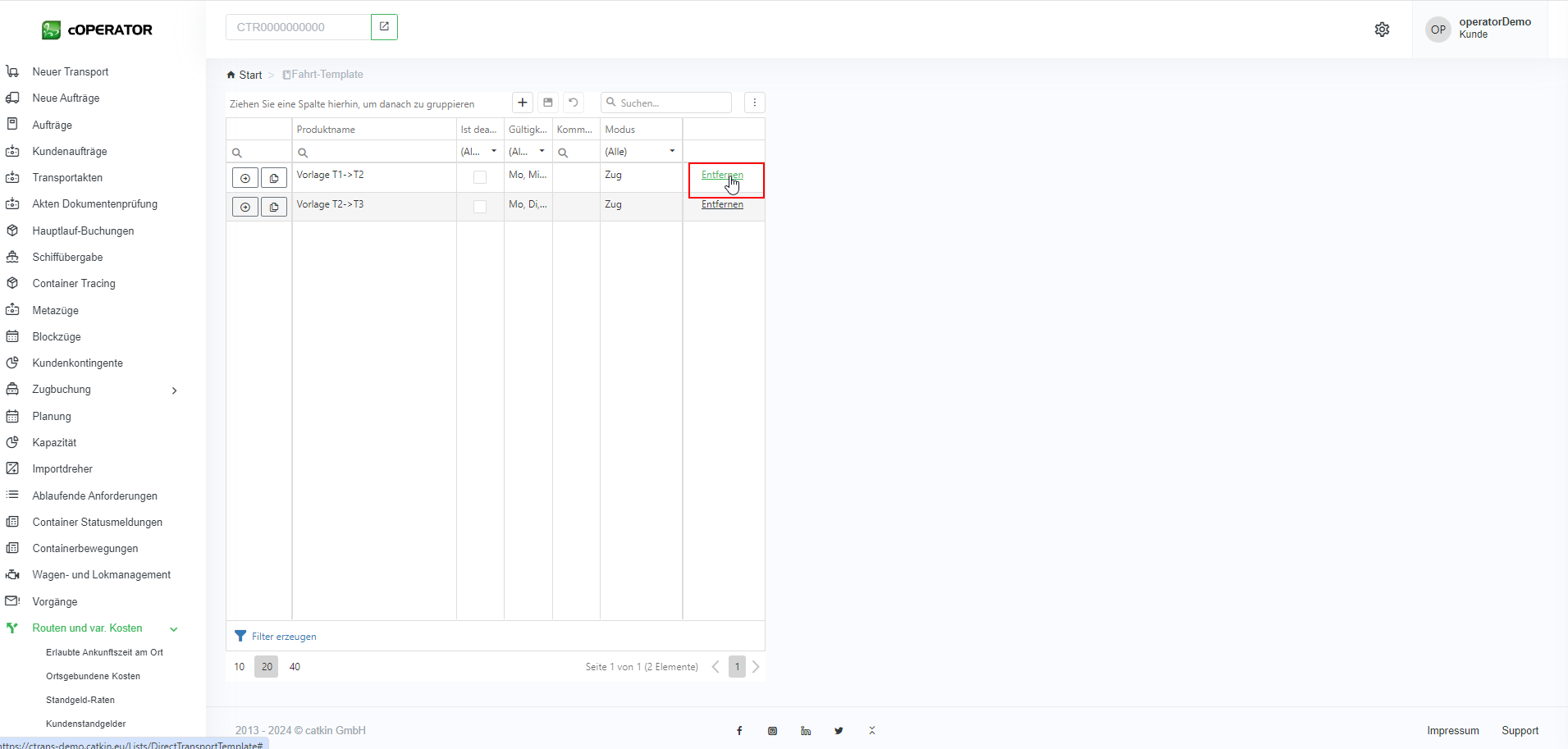Set page size to 40 rows

[x=295, y=667]
